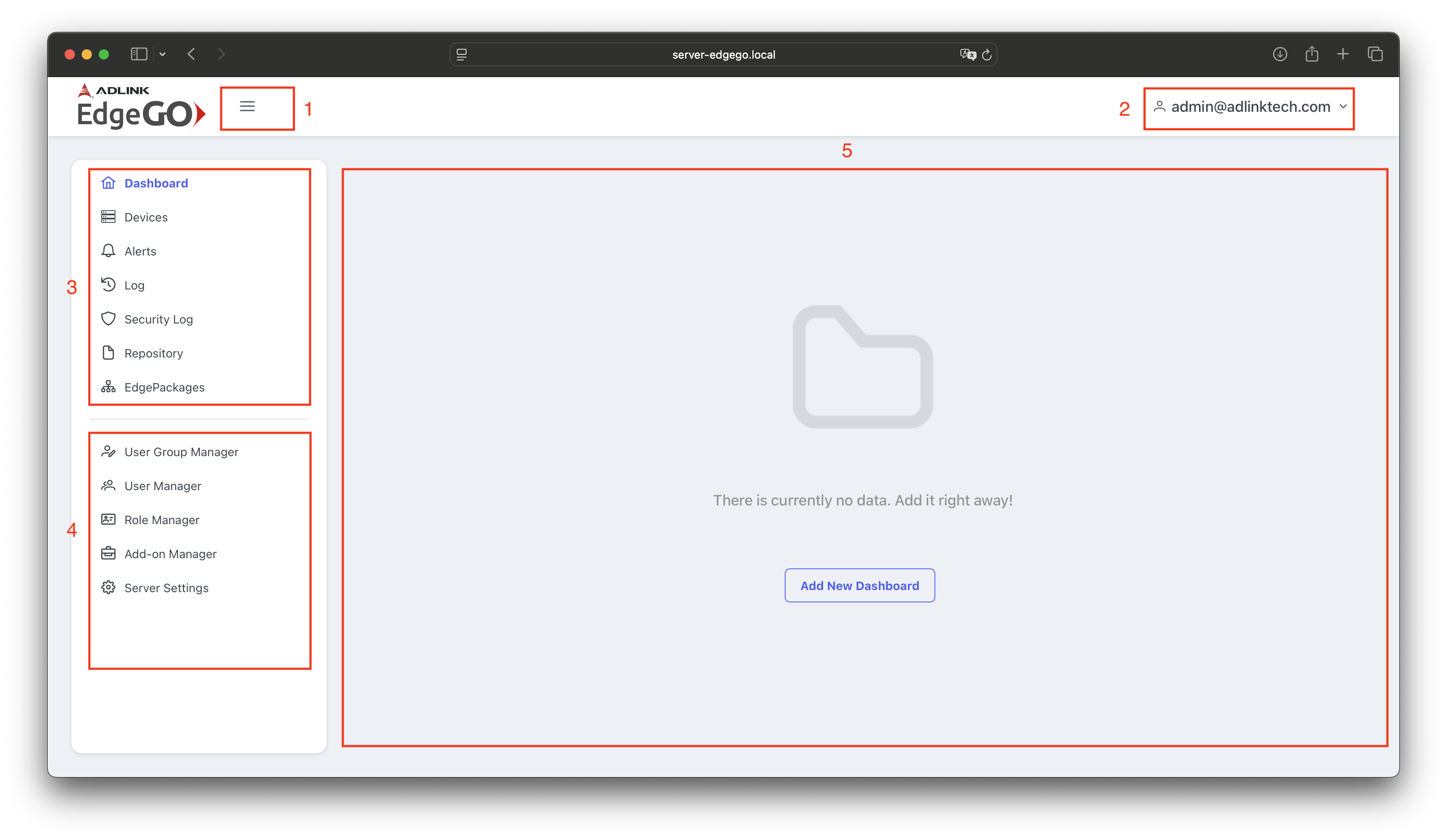Expand the tab group chevron
Screen dimensions: 1447x840
(162, 54)
